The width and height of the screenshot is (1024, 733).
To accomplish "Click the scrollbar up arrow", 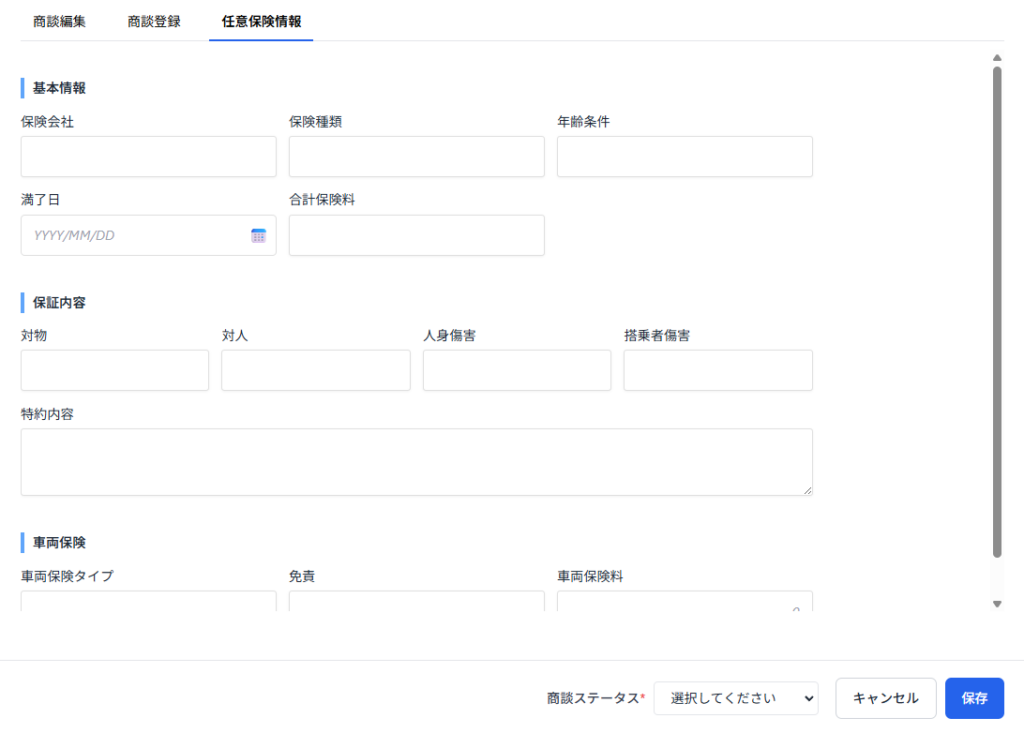I will (996, 58).
